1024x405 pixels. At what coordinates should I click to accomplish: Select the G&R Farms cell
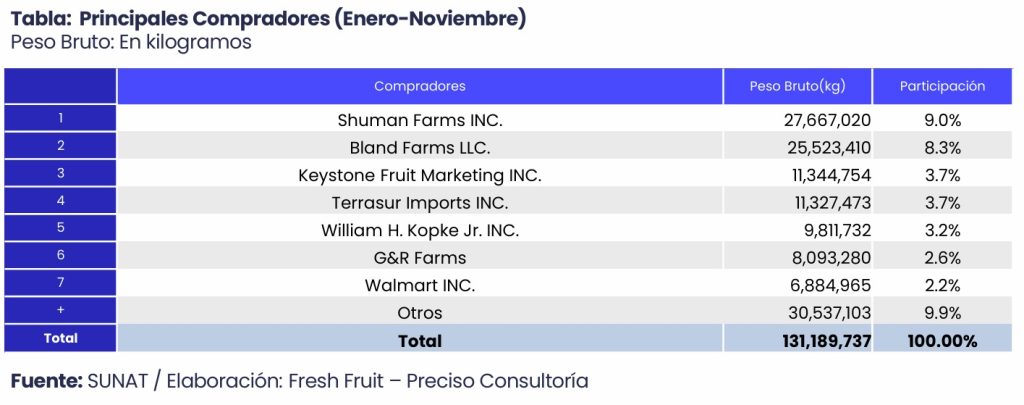click(x=420, y=258)
